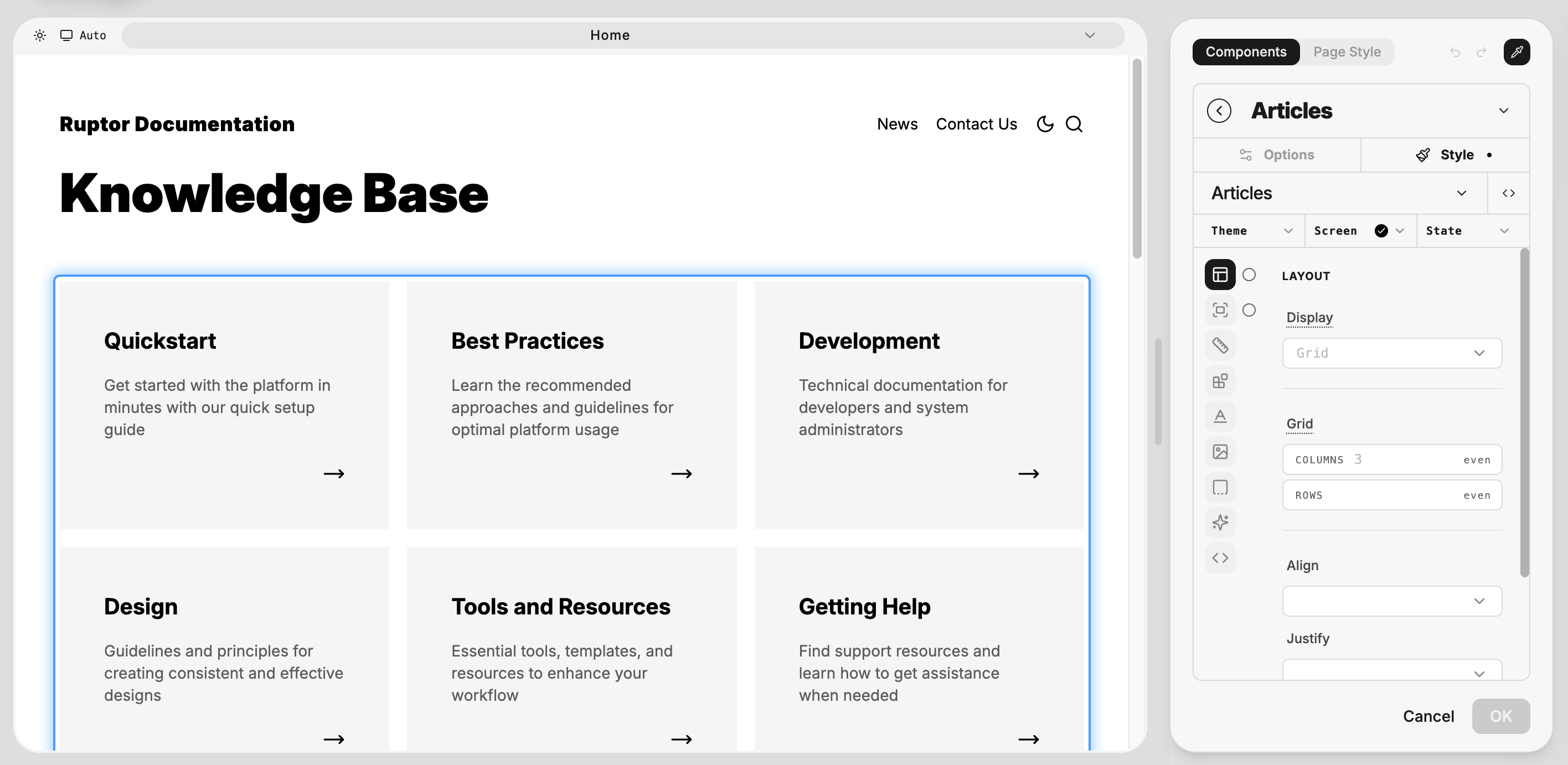This screenshot has width=1568, height=765.
Task: Toggle the Screen checkmark indicator
Action: coord(1381,231)
